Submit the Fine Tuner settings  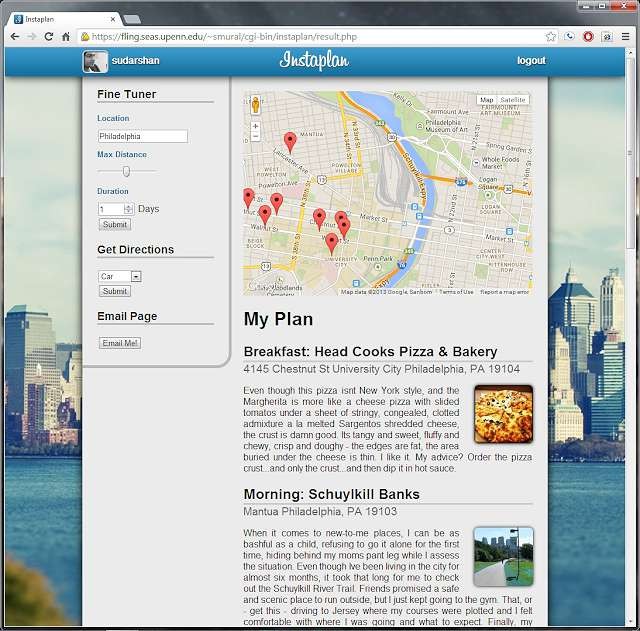[x=115, y=224]
